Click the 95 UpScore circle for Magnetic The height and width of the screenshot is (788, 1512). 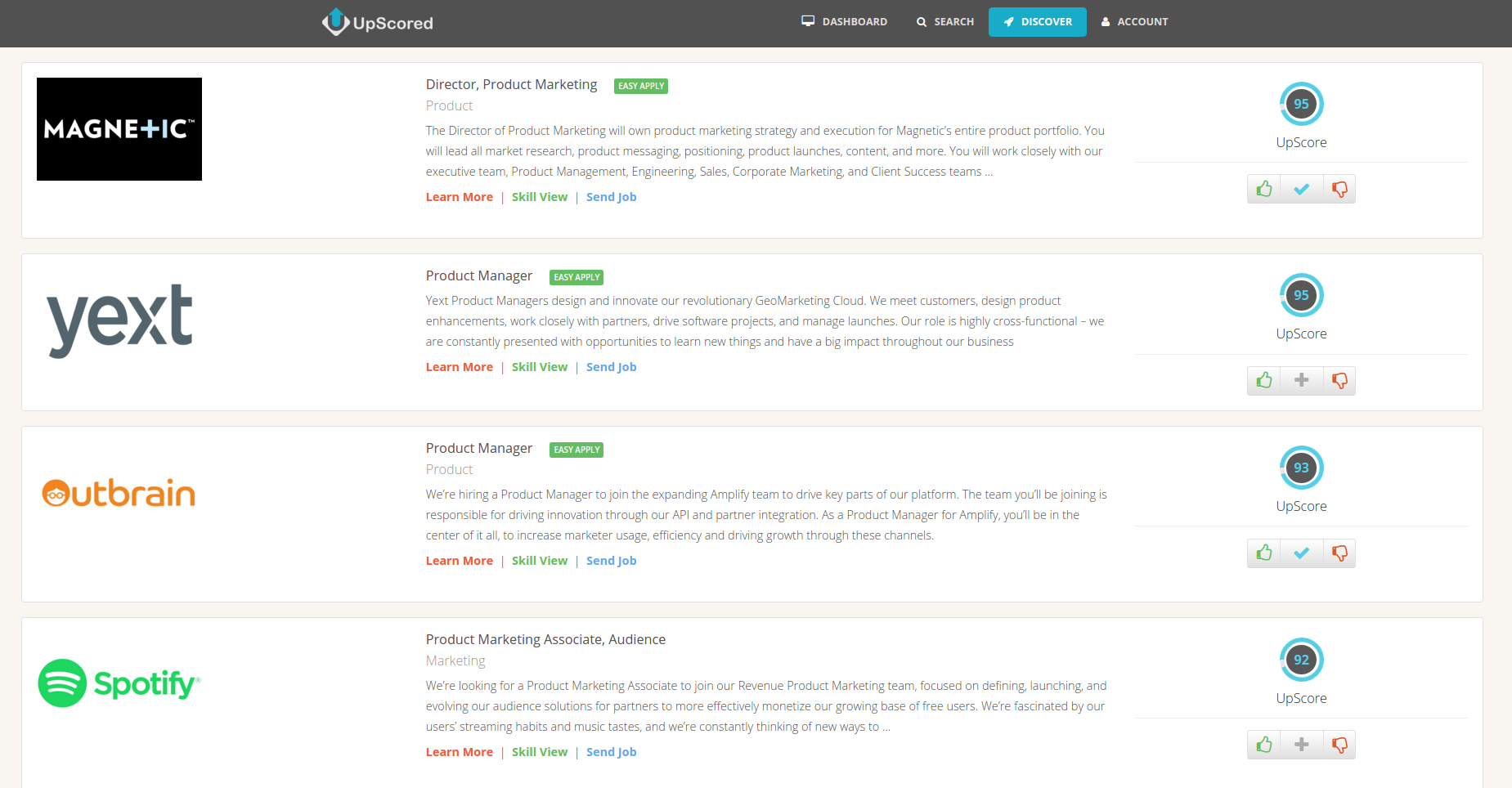[1301, 104]
